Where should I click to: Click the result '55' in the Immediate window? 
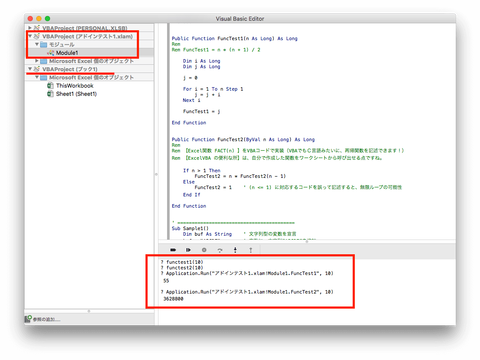pos(166,281)
